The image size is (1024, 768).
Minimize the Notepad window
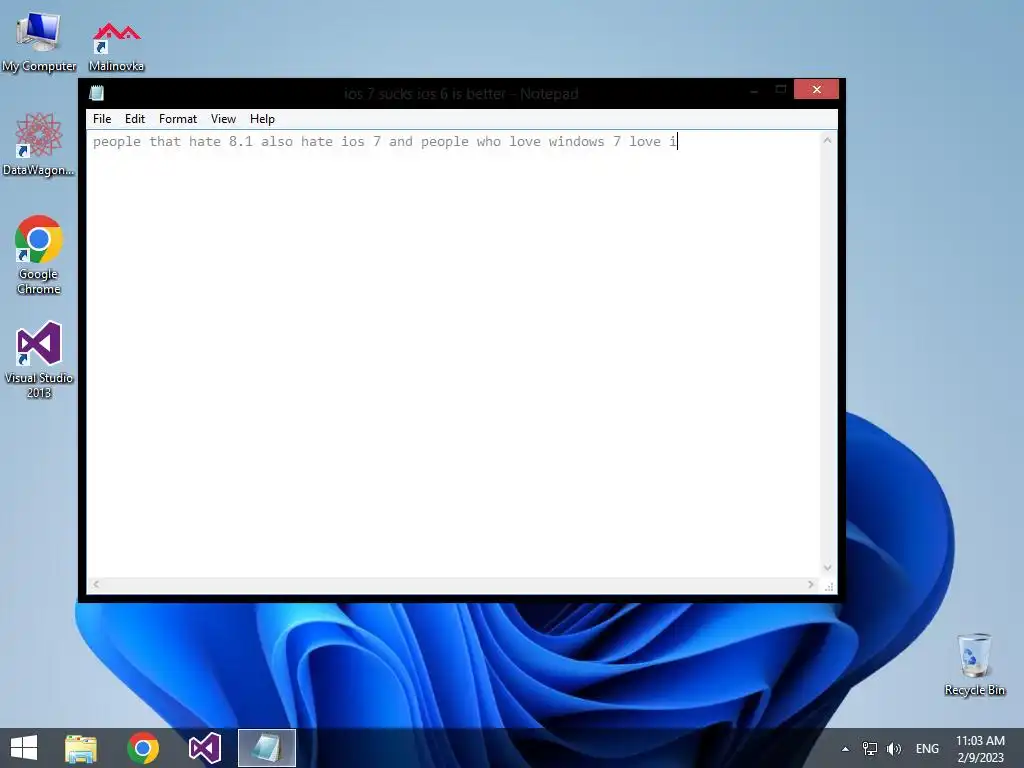click(x=754, y=90)
